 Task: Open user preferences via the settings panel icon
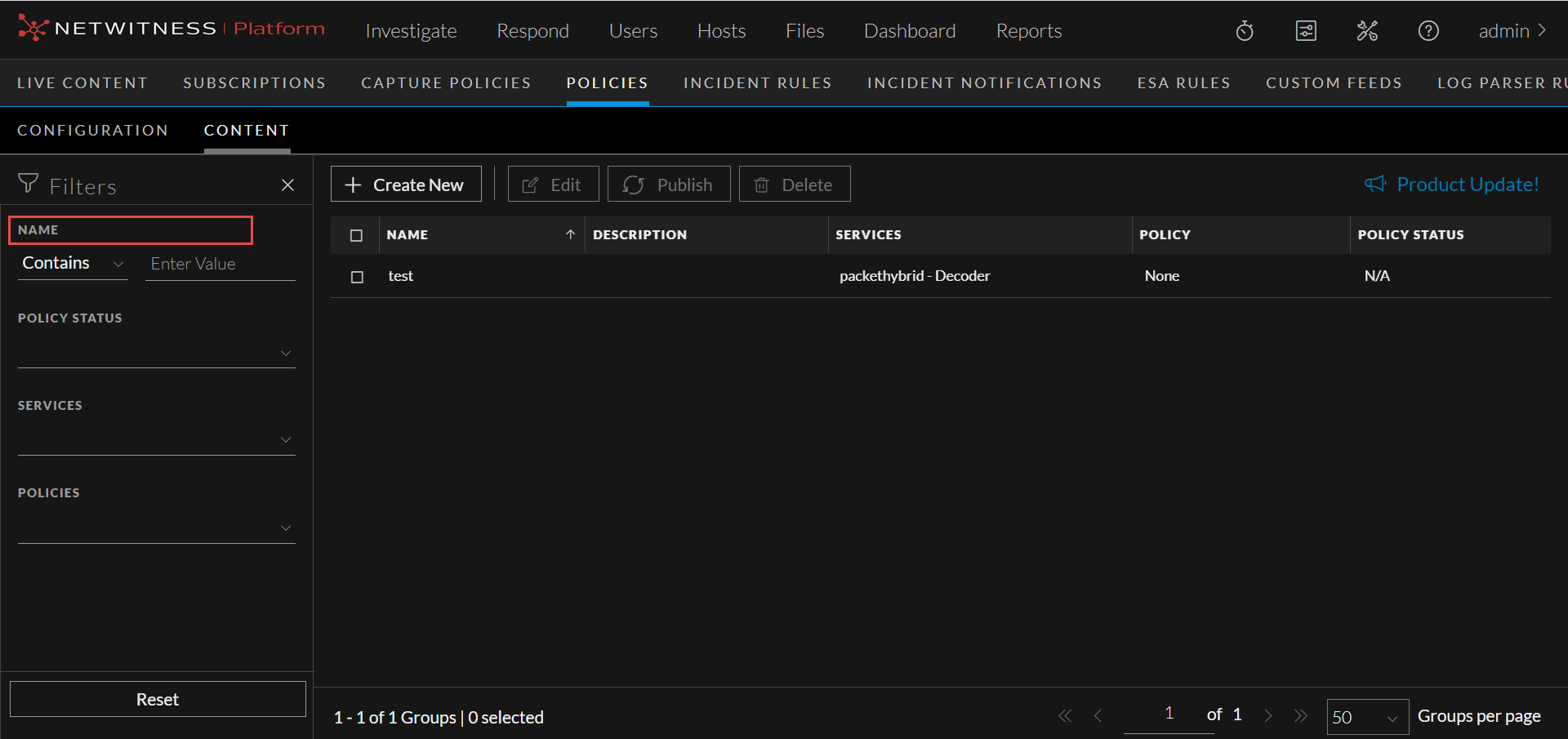tap(1306, 30)
